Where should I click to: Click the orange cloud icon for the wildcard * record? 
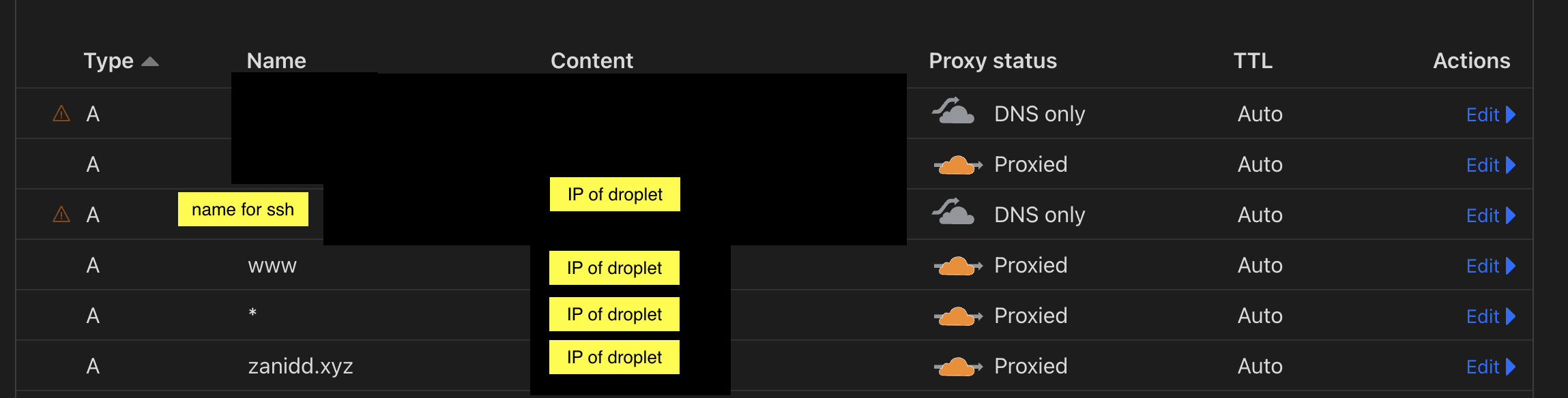[x=958, y=316]
